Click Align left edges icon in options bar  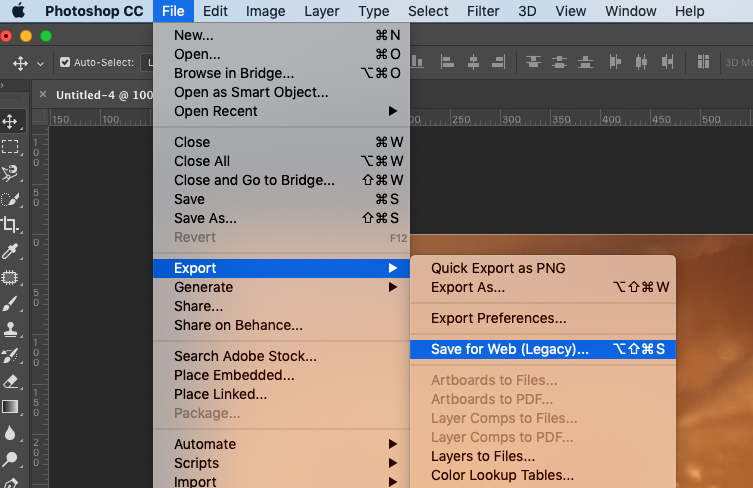[447, 62]
